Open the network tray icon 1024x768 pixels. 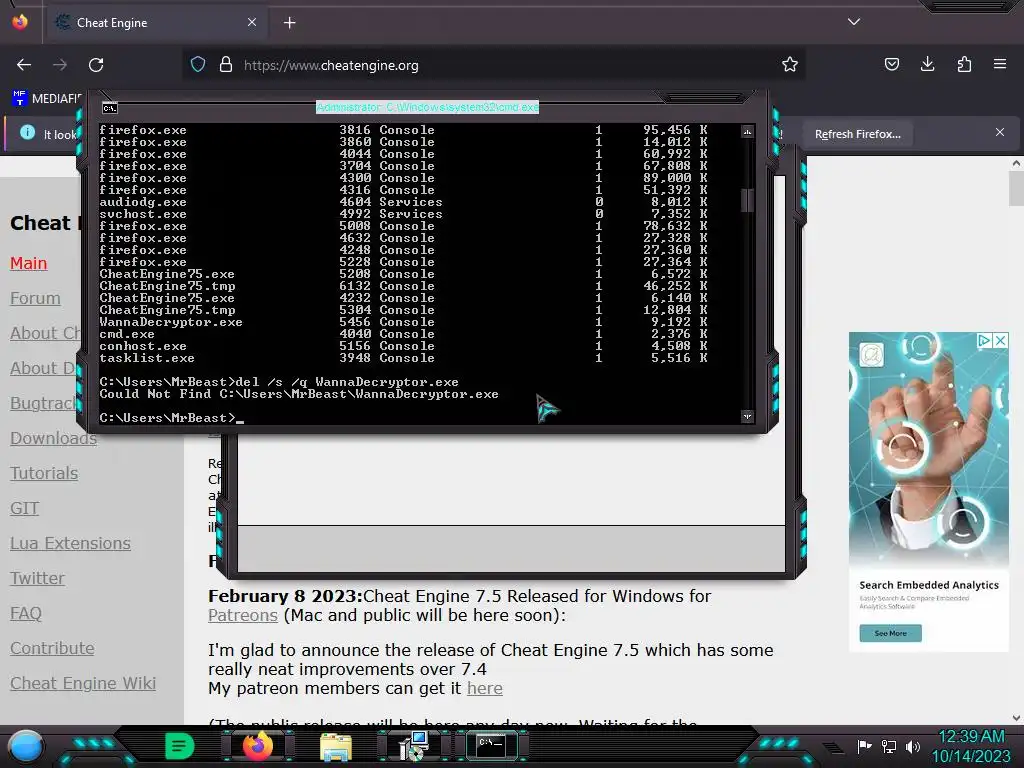click(x=889, y=746)
